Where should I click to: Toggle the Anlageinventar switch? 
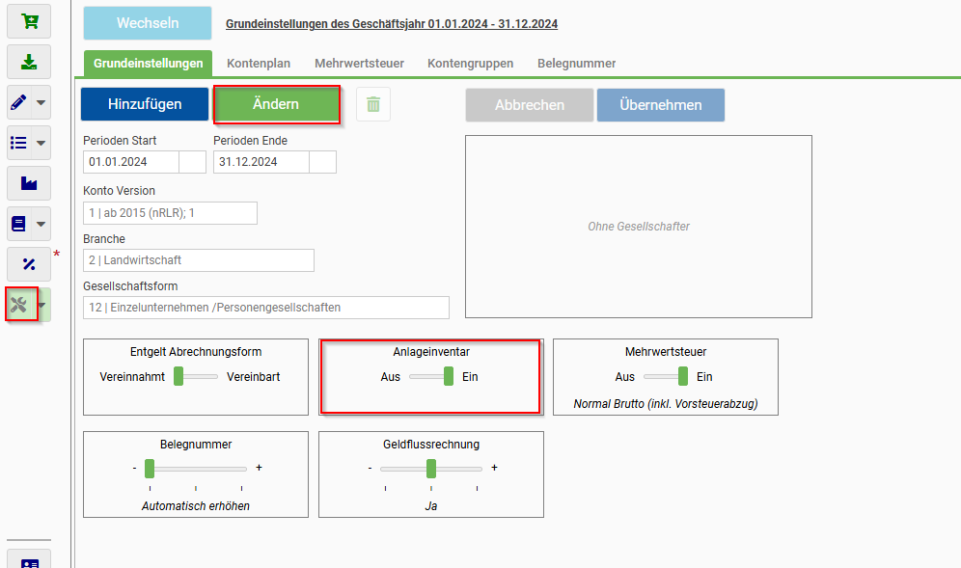[x=431, y=376]
